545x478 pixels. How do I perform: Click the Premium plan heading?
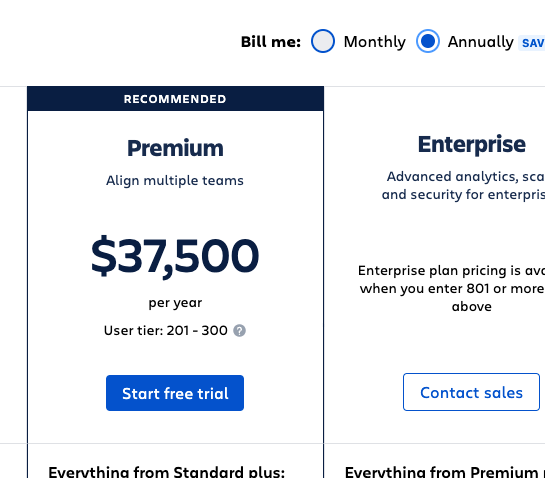[x=175, y=148]
